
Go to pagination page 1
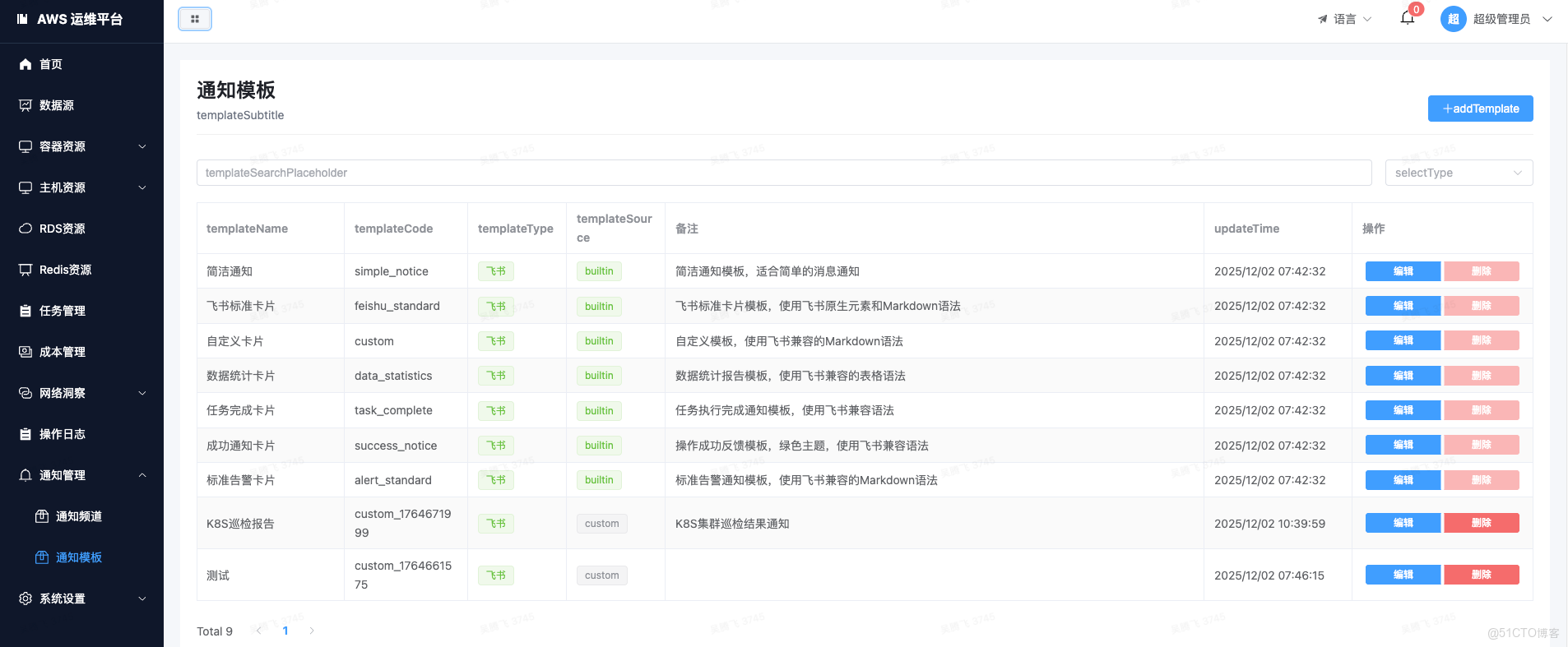coord(285,631)
